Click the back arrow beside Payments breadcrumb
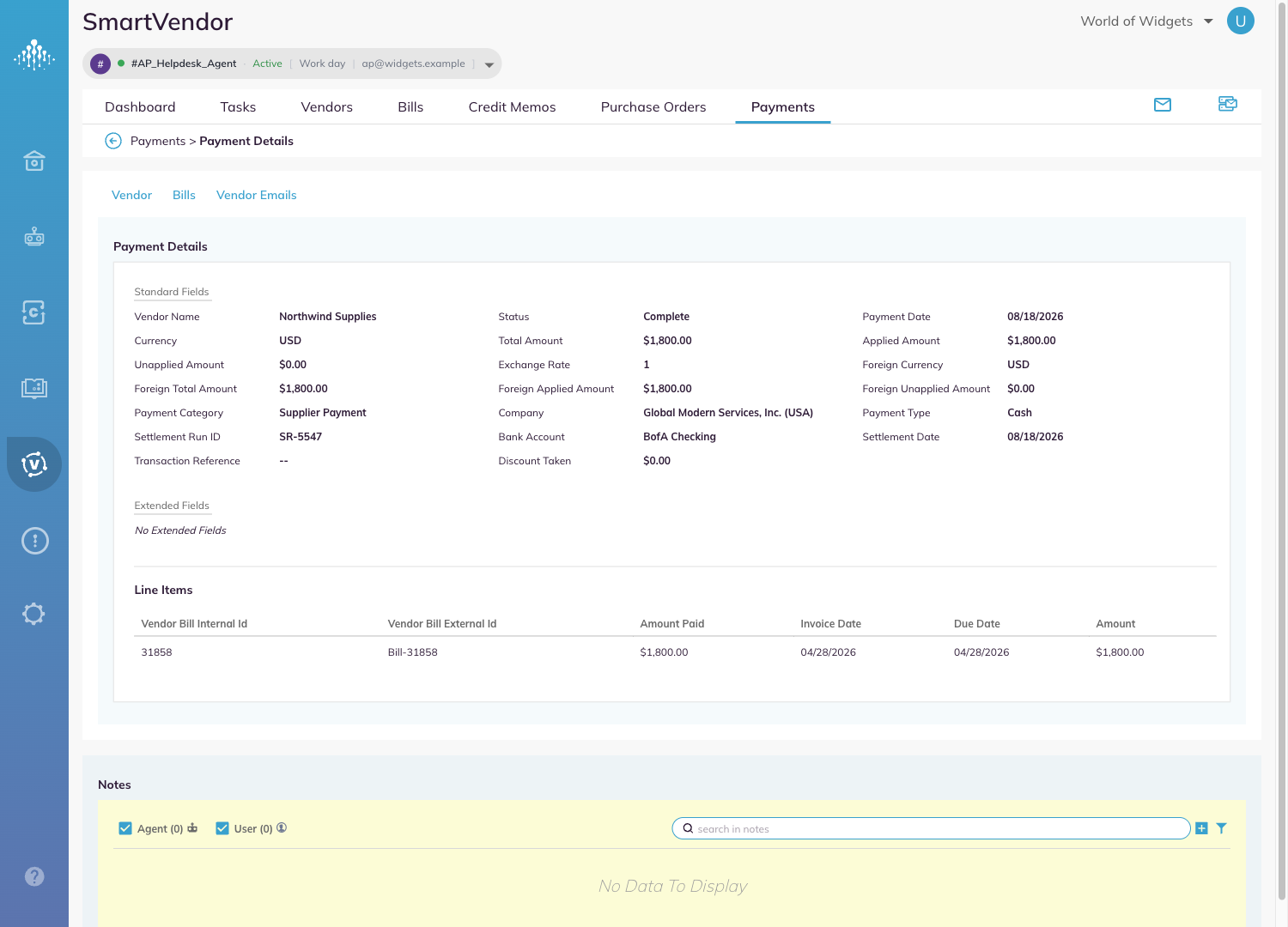Viewport: 1288px width, 927px height. pos(113,141)
